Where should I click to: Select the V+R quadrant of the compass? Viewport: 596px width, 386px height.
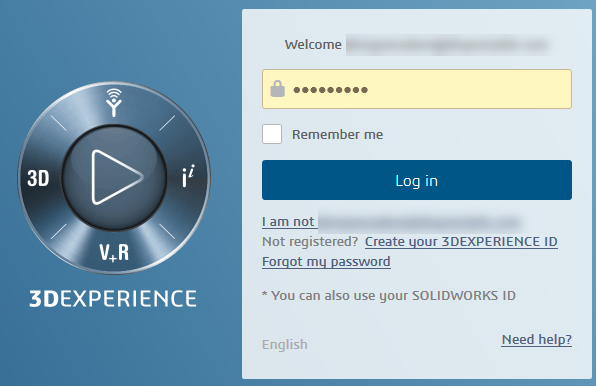[x=114, y=252]
